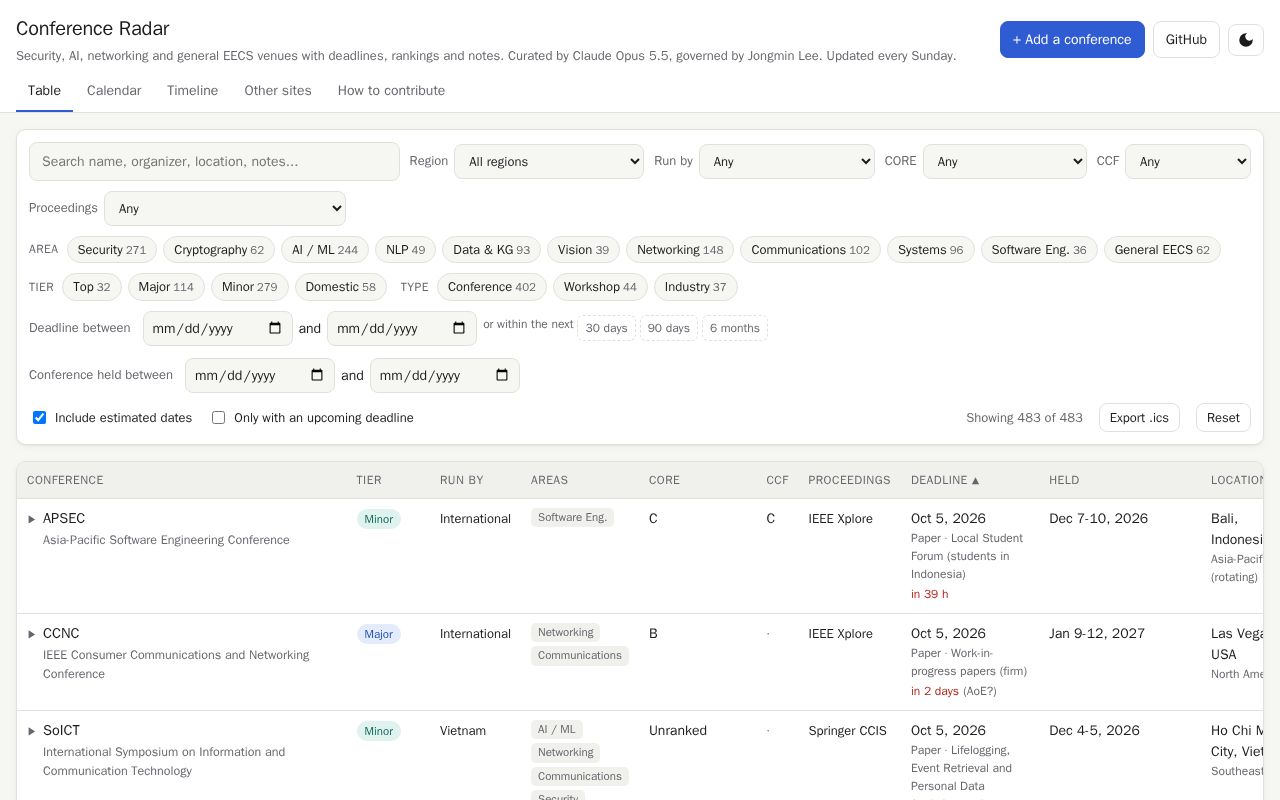Enable Only with an upcoming deadline
The image size is (1280, 800).
tap(218, 418)
